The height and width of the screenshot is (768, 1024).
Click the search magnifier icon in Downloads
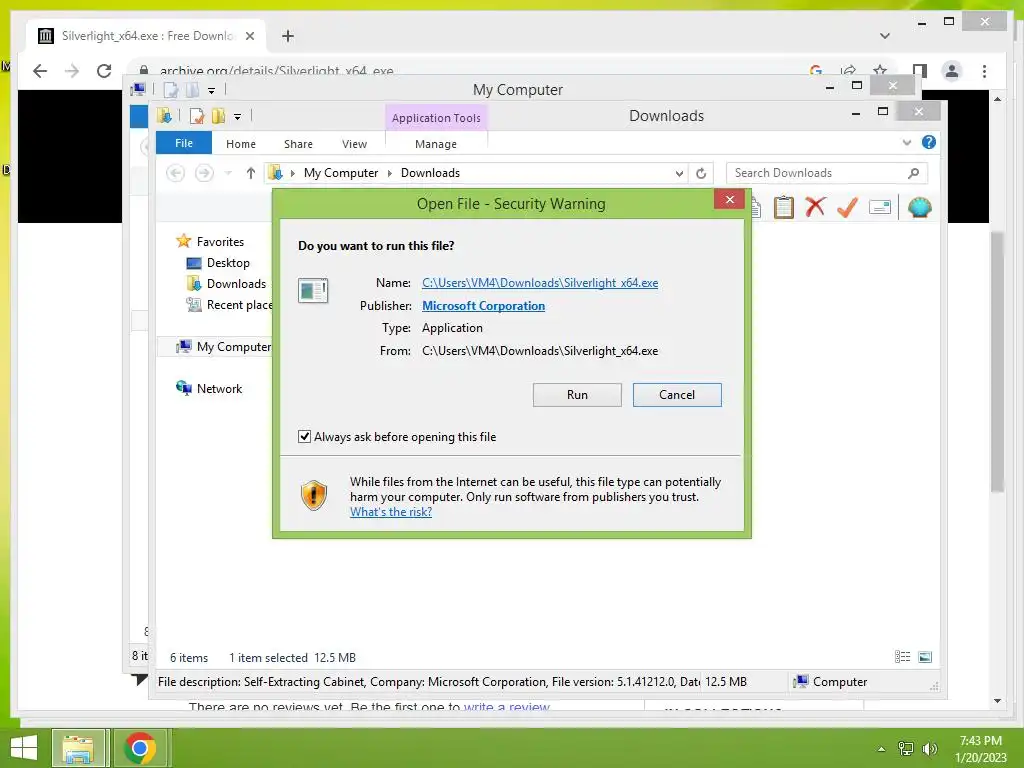coord(914,173)
